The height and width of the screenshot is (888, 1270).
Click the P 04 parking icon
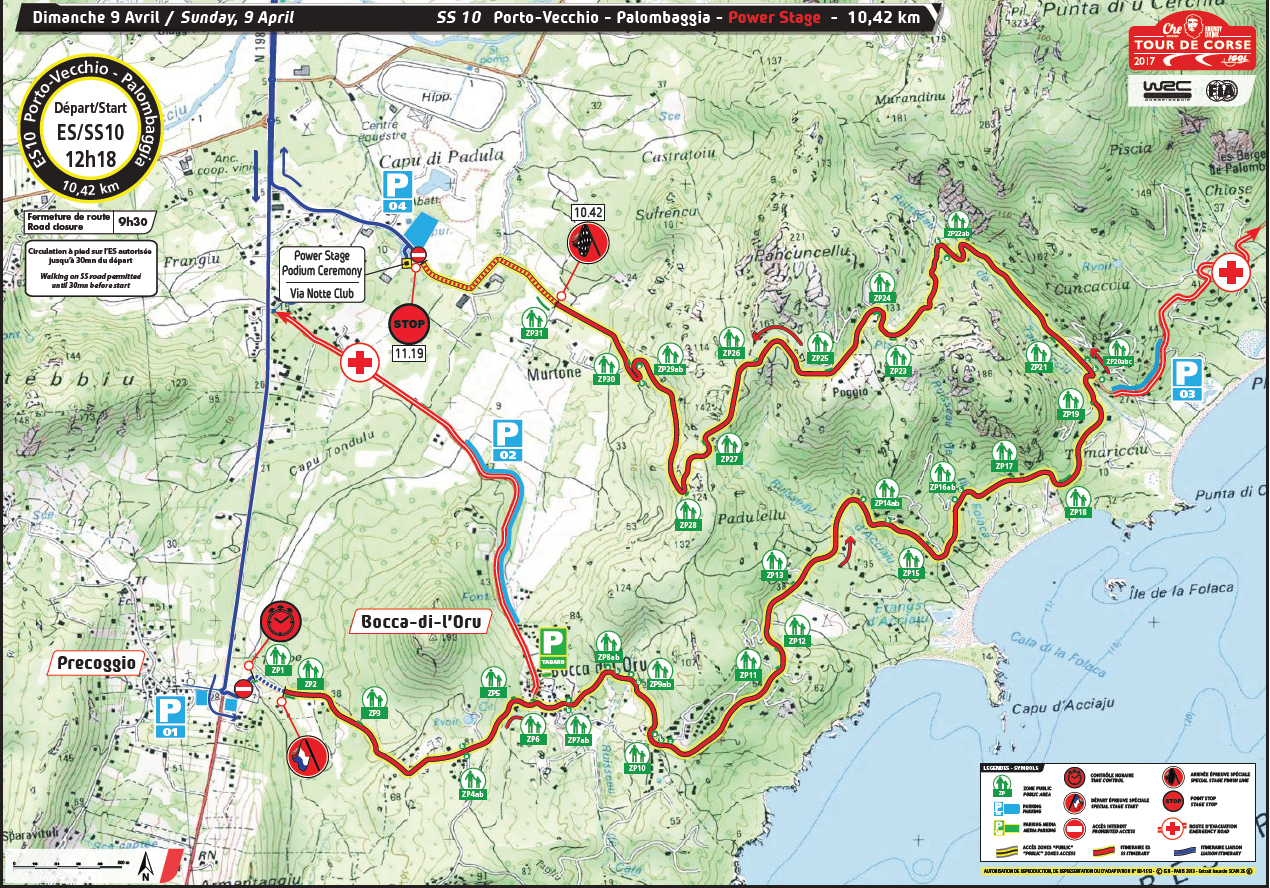click(398, 189)
